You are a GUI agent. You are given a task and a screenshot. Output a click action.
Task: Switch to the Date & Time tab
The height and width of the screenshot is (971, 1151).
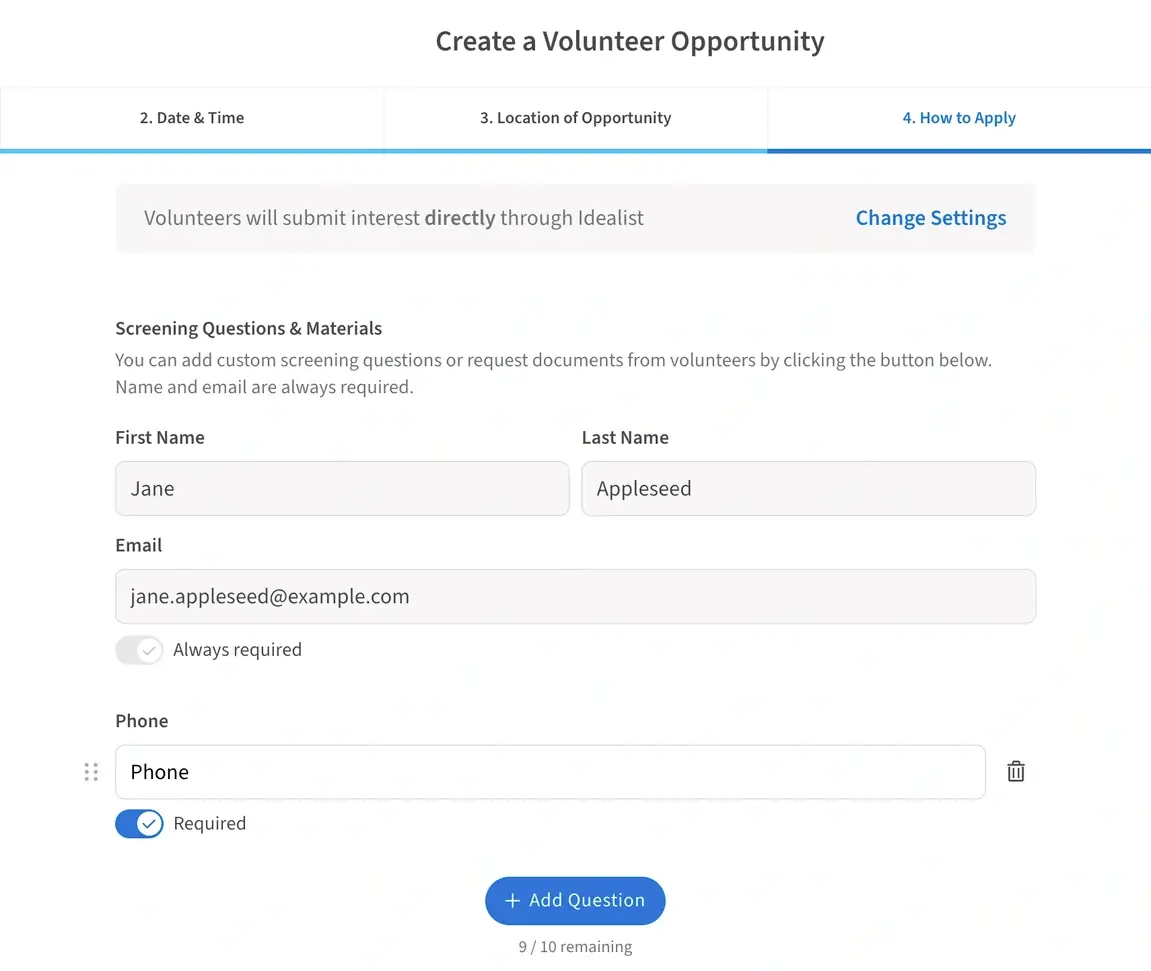[x=192, y=117]
